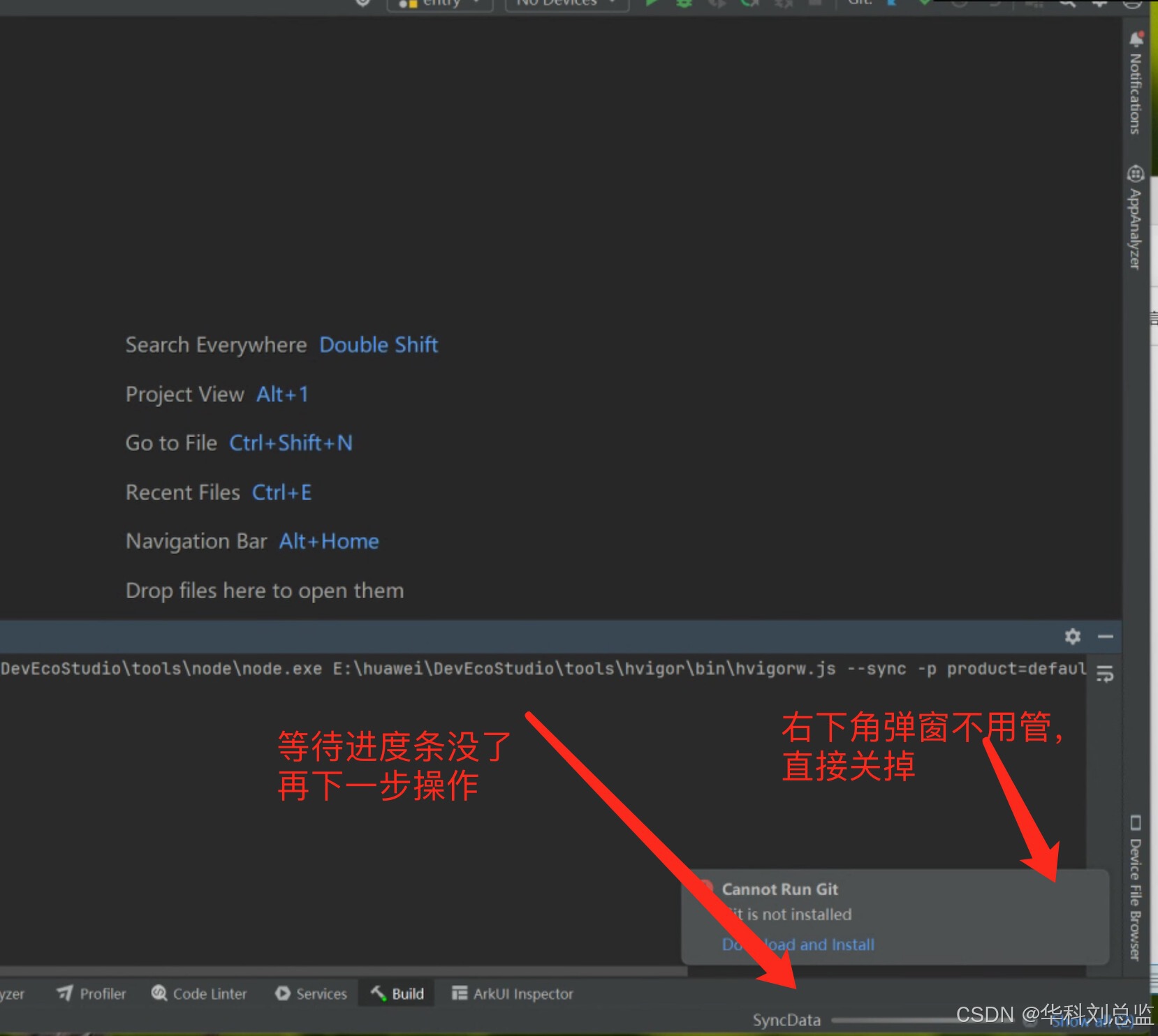Open Device File Browser side panel
Viewport: 1158px width, 1036px height.
(1136, 888)
